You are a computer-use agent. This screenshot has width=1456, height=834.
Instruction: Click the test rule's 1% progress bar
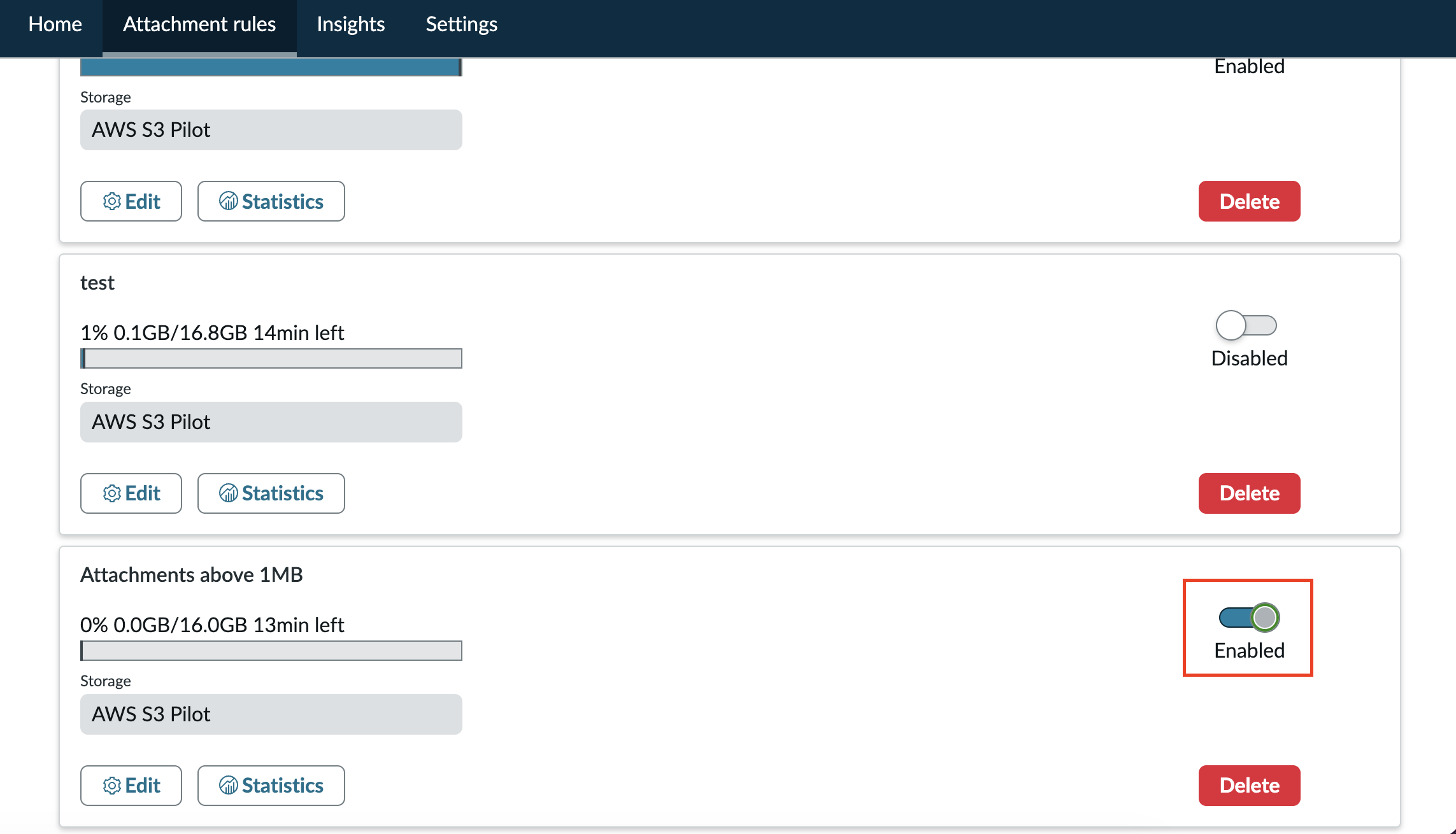click(271, 358)
